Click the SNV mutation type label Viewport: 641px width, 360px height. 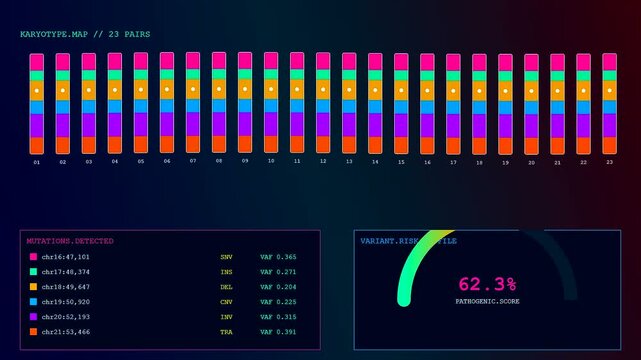tap(226, 257)
